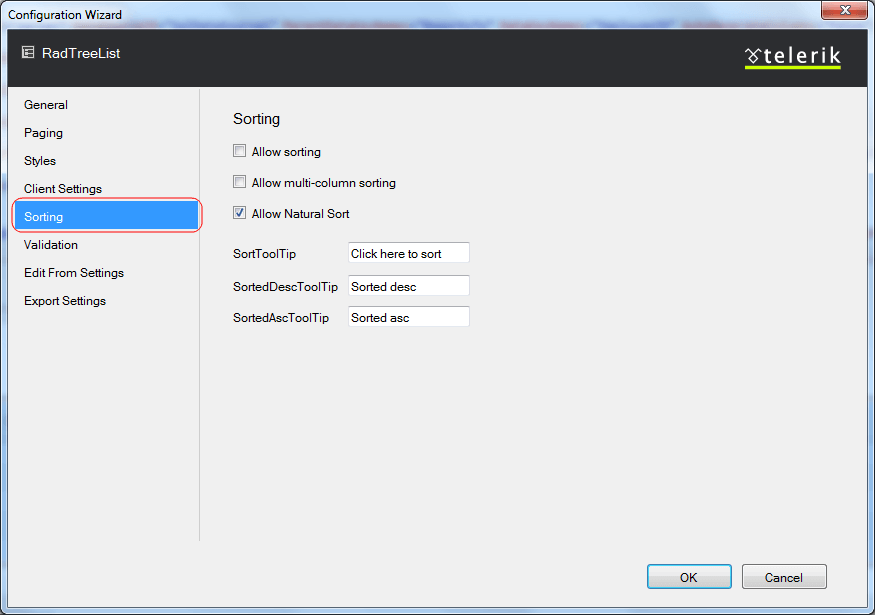The image size is (875, 615).
Task: Go to the Styles section
Action: 40,161
